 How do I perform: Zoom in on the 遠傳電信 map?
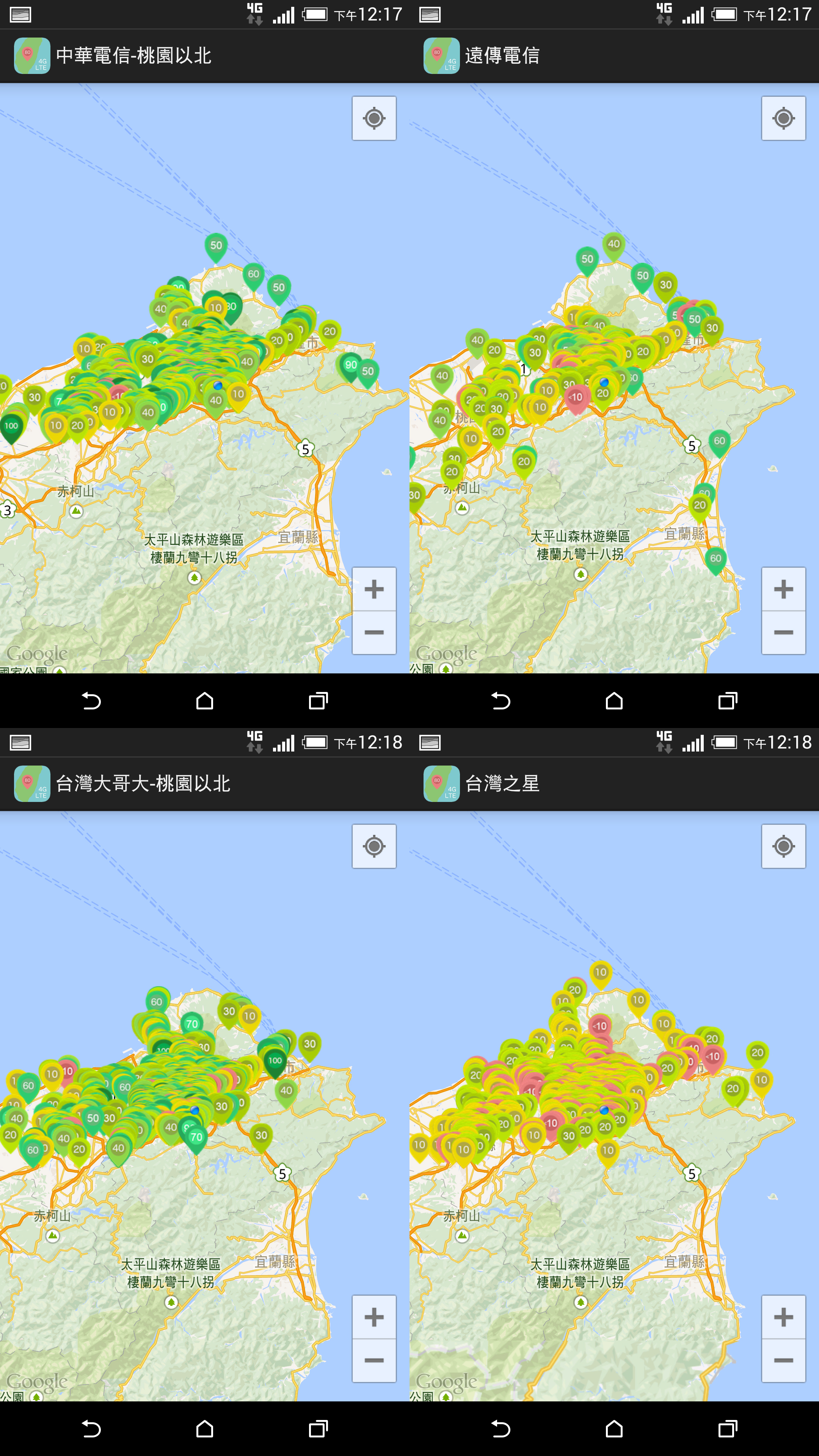coord(783,589)
